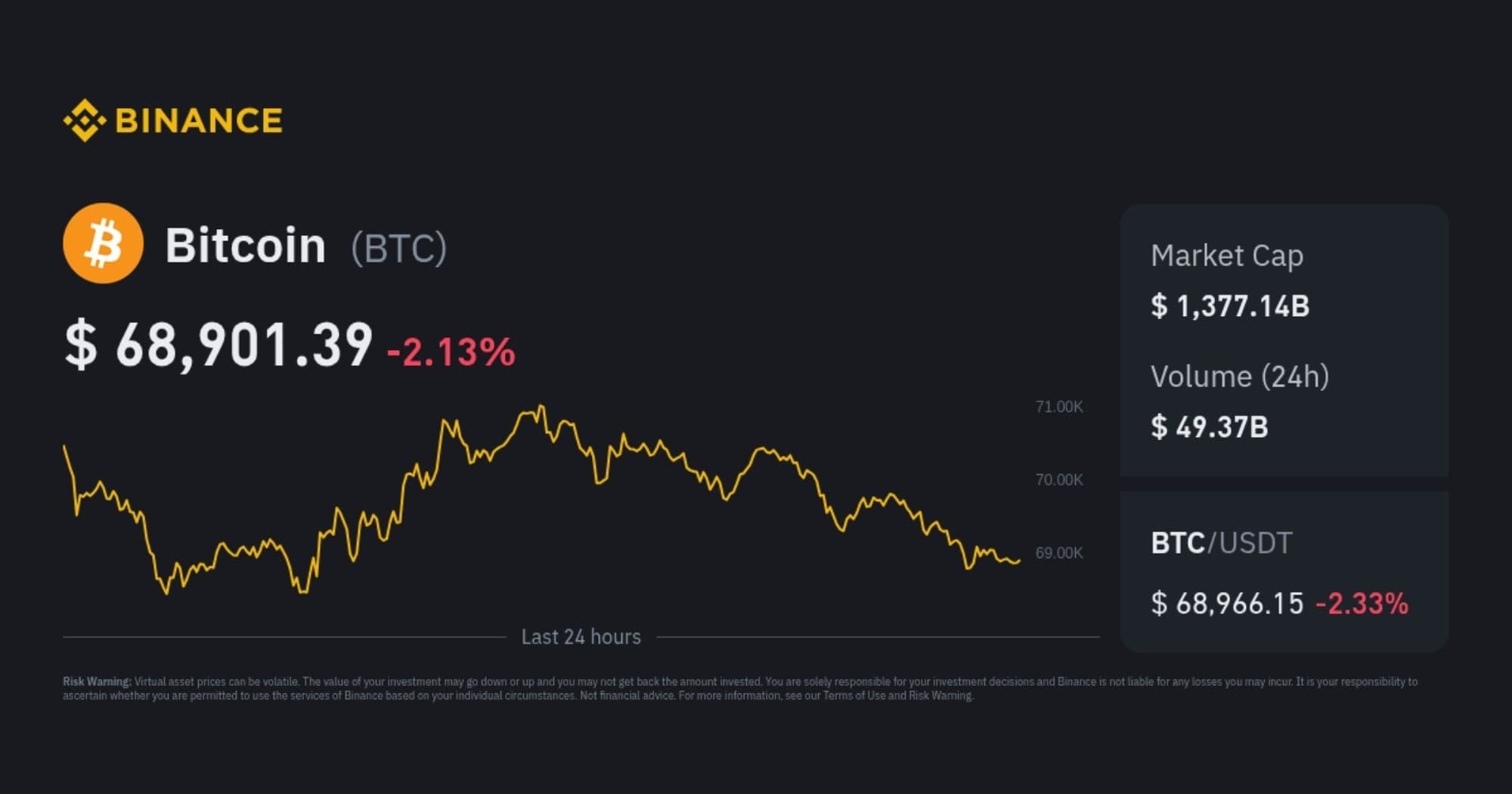Image resolution: width=1512 pixels, height=794 pixels.
Task: Select the Bitcoin name heading
Action: [245, 246]
